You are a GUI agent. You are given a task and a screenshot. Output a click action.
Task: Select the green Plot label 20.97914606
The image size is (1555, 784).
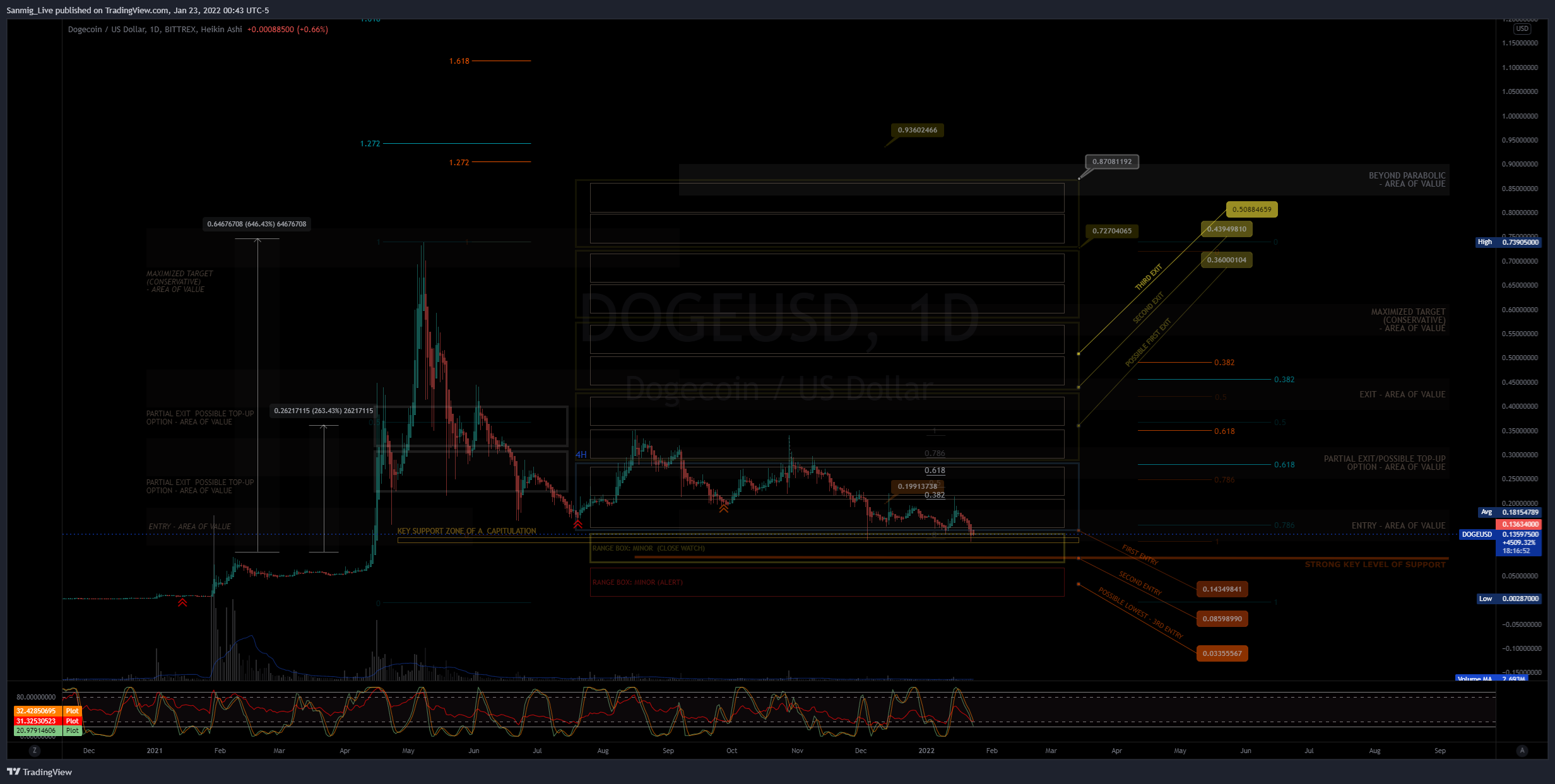click(48, 731)
